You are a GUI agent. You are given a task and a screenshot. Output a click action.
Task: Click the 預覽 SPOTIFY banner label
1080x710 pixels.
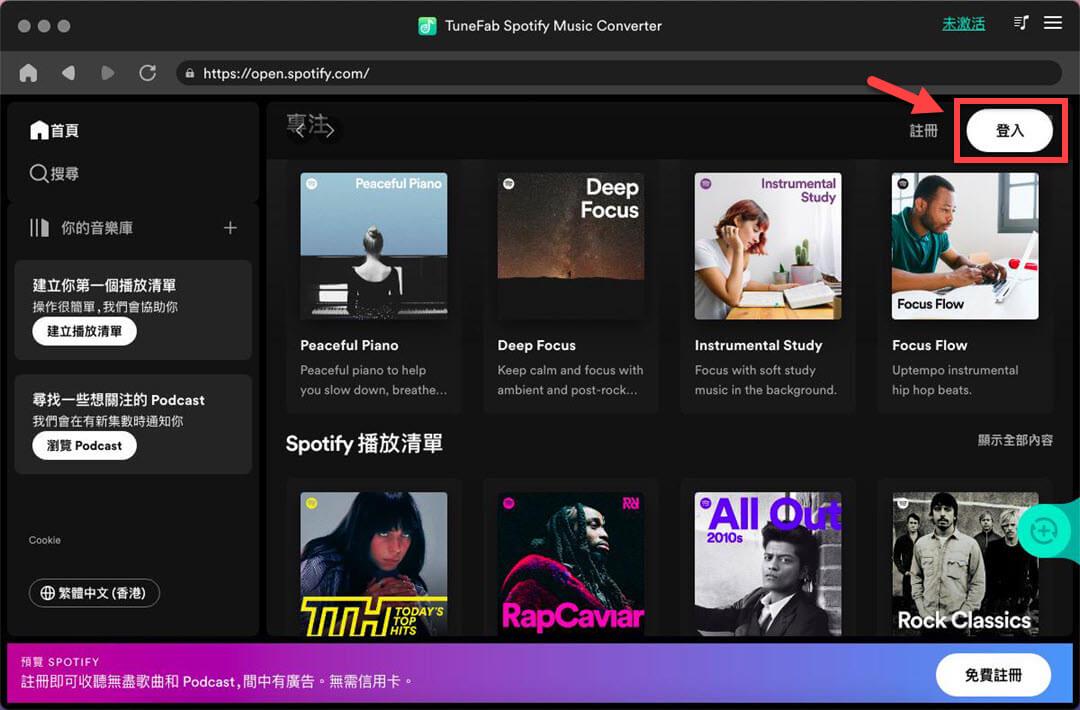coord(60,661)
